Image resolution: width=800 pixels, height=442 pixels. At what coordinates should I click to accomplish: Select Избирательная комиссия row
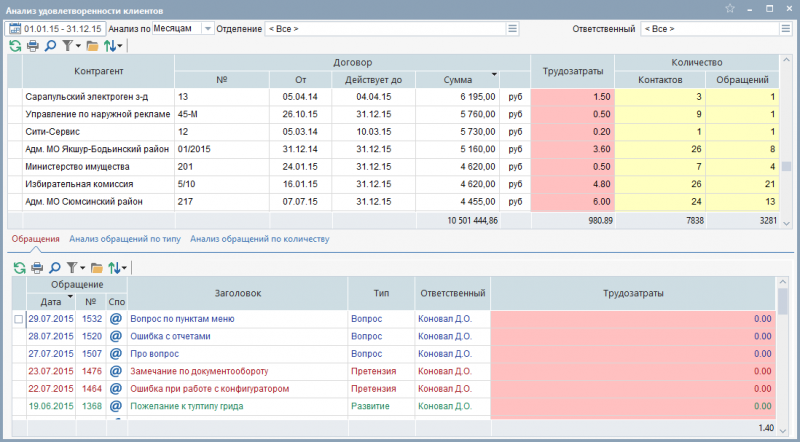click(393, 184)
